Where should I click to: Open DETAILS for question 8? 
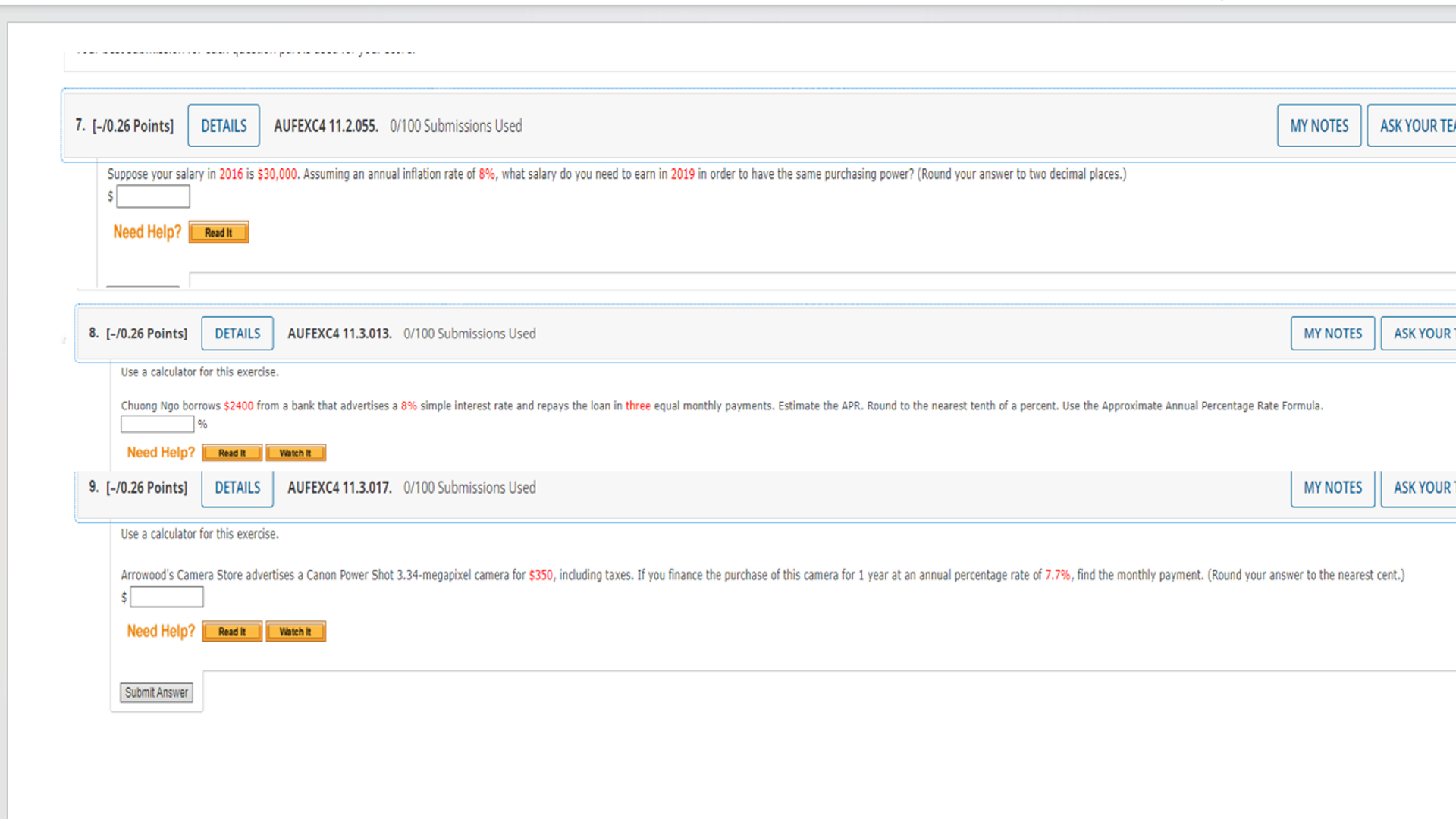click(237, 333)
